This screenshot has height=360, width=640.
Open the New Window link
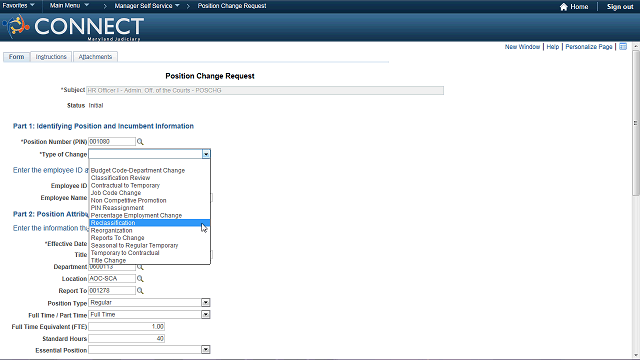coord(522,47)
